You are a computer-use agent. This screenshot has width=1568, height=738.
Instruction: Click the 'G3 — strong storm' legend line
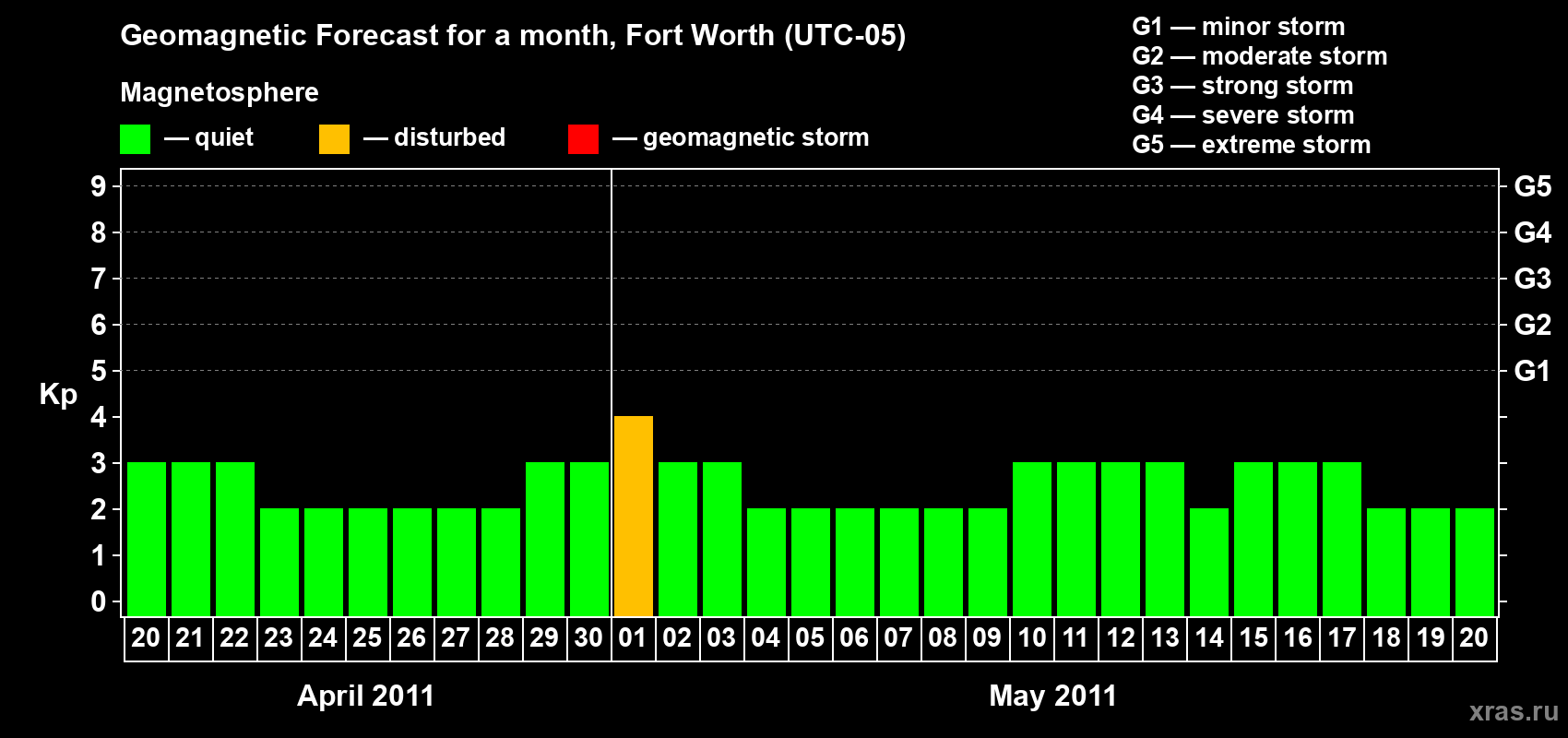click(1242, 86)
